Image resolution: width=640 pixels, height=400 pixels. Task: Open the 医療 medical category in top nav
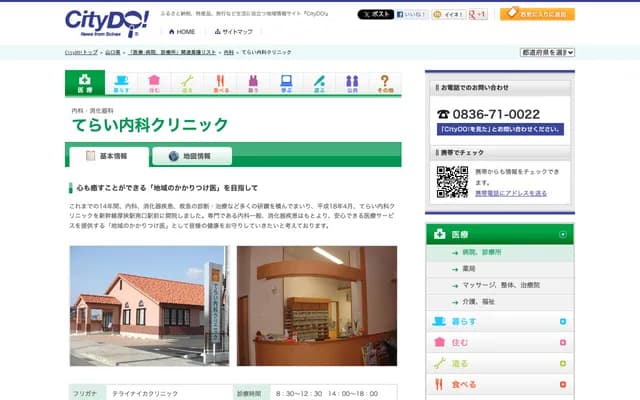coord(85,83)
